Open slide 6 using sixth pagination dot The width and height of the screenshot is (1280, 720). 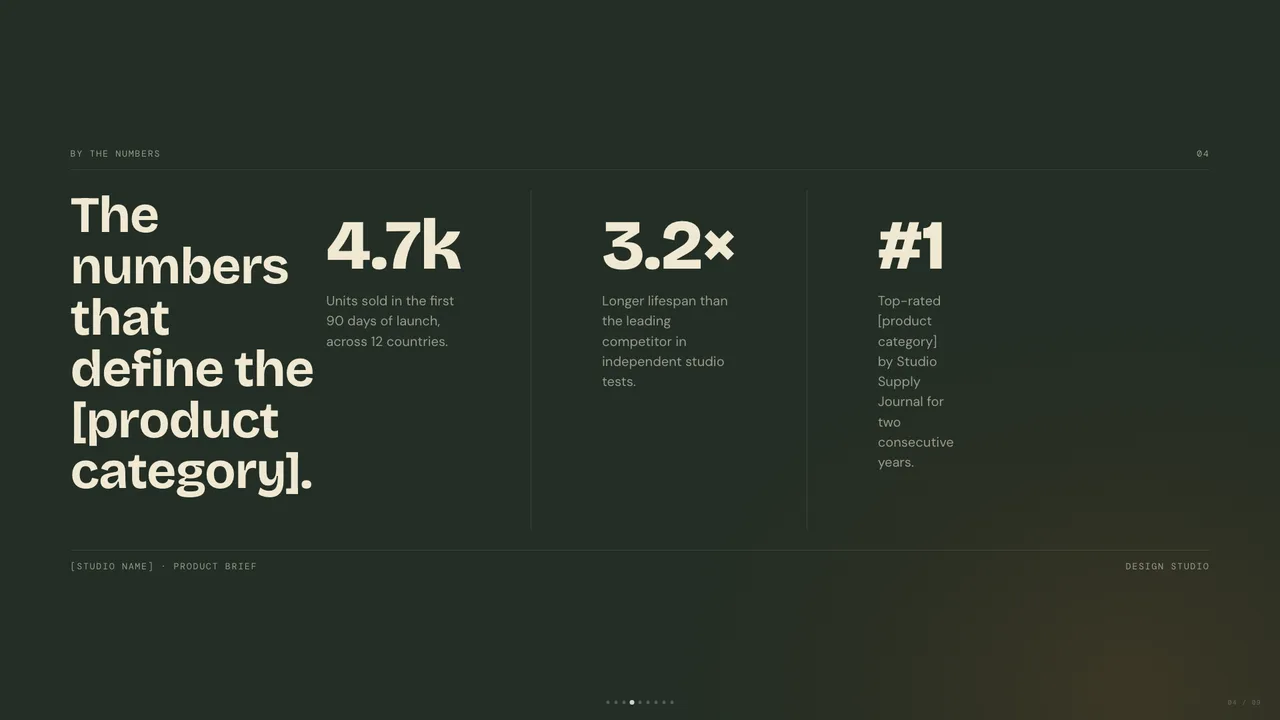point(648,702)
